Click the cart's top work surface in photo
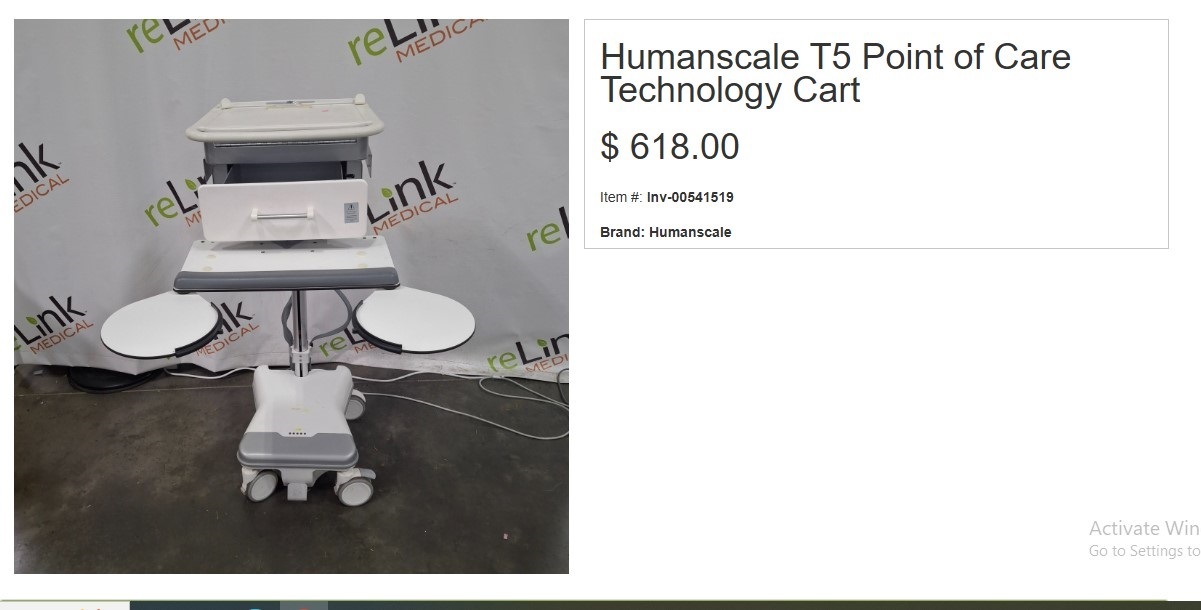1201x610 pixels. click(284, 117)
